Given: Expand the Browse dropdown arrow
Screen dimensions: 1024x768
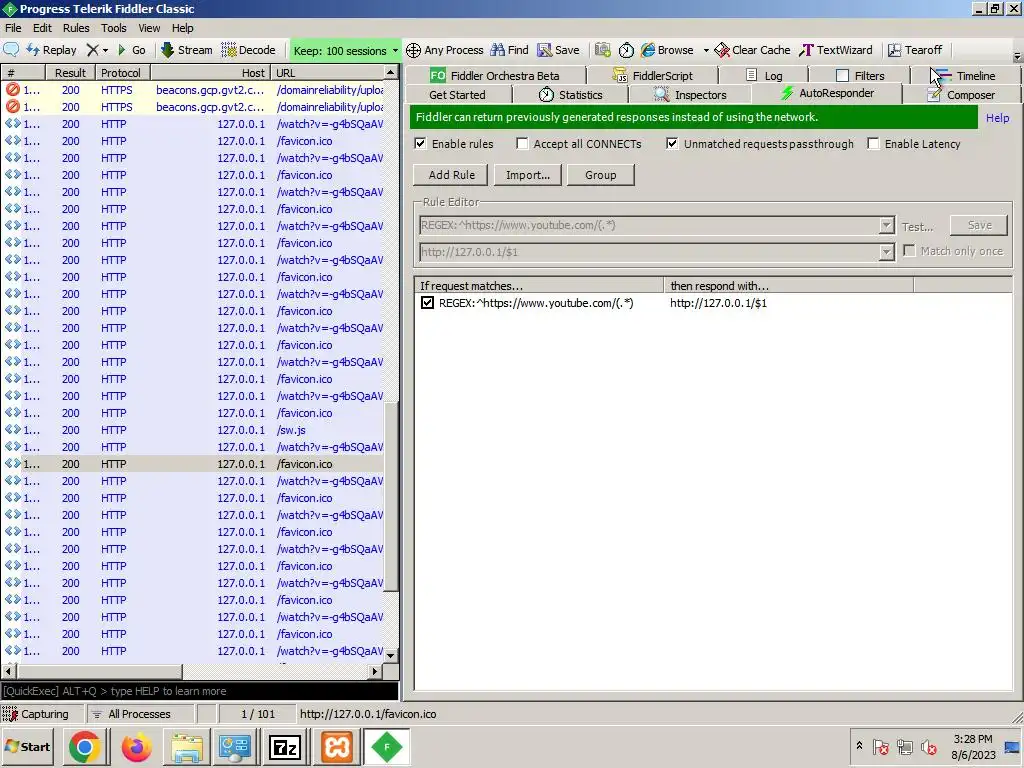Looking at the screenshot, I should tap(706, 50).
